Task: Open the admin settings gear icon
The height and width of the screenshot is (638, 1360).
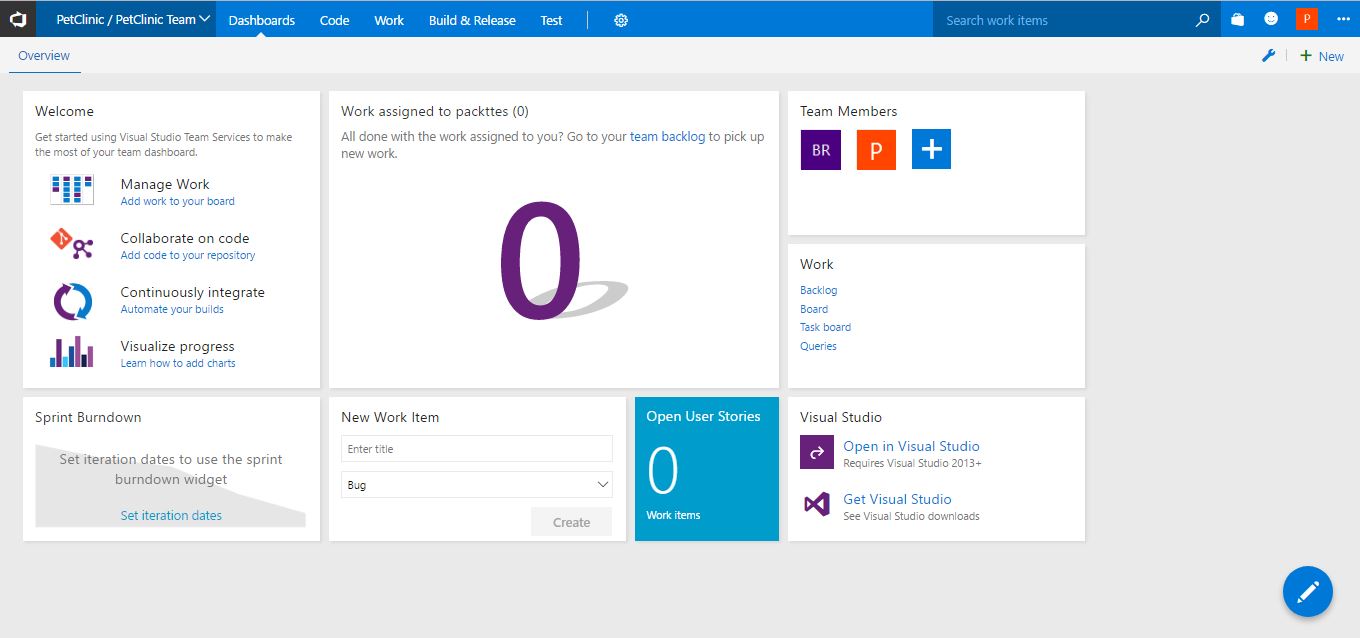Action: click(x=621, y=20)
